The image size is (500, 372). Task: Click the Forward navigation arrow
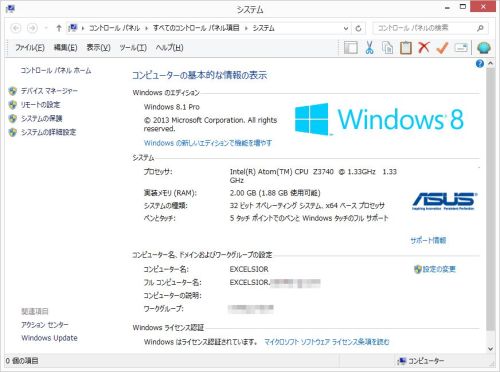(x=32, y=28)
